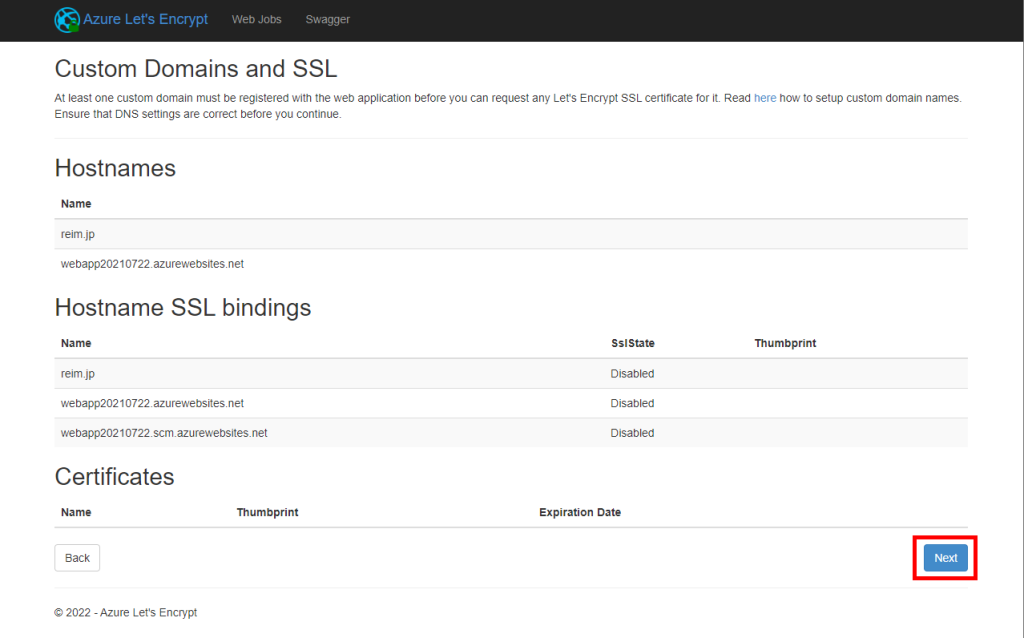Viewport: 1024px width, 638px height.
Task: Click the Hostname SSL bindings heading
Action: coord(183,308)
